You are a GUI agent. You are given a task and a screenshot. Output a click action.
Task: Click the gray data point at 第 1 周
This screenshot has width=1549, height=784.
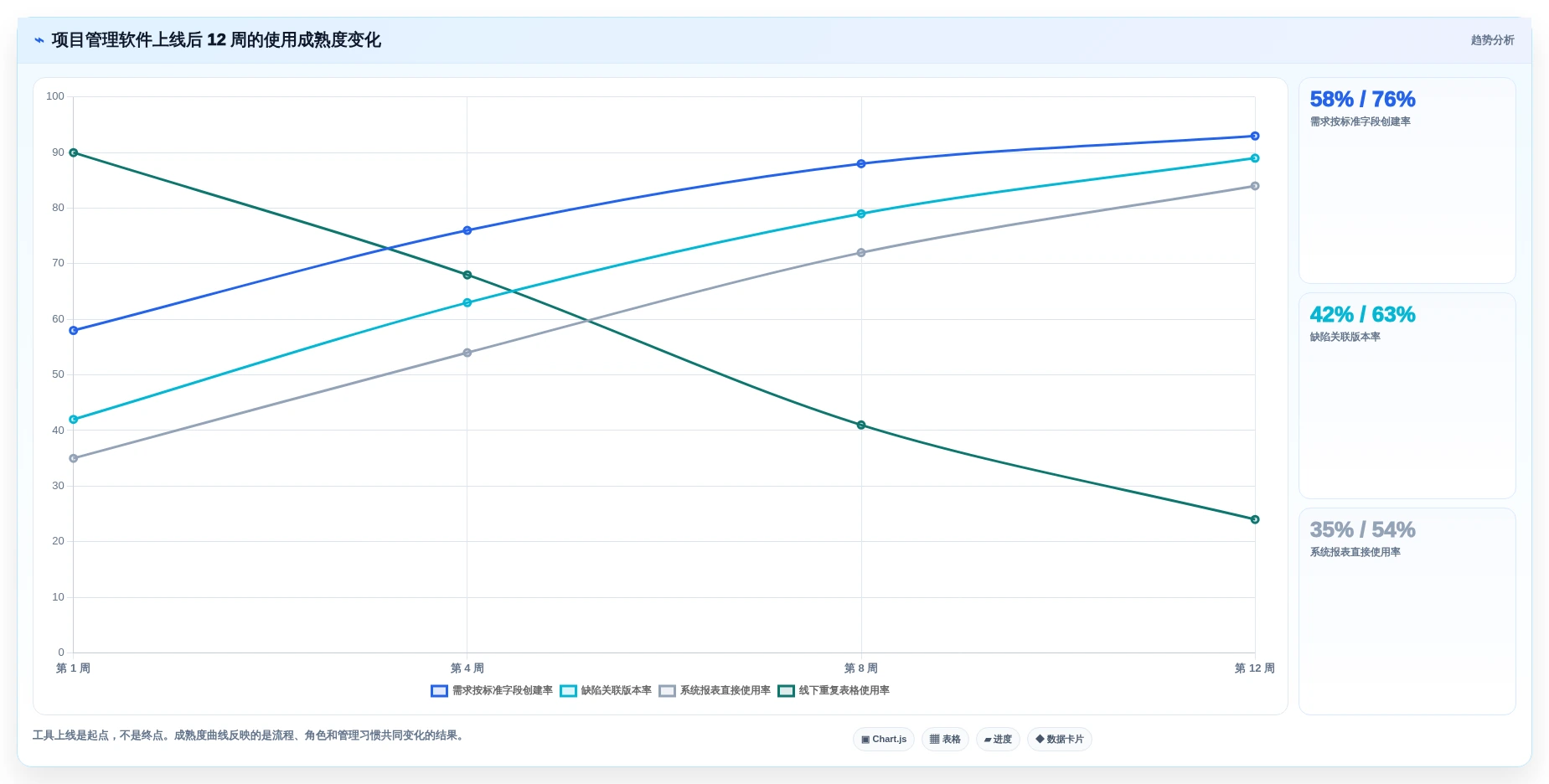tap(74, 459)
